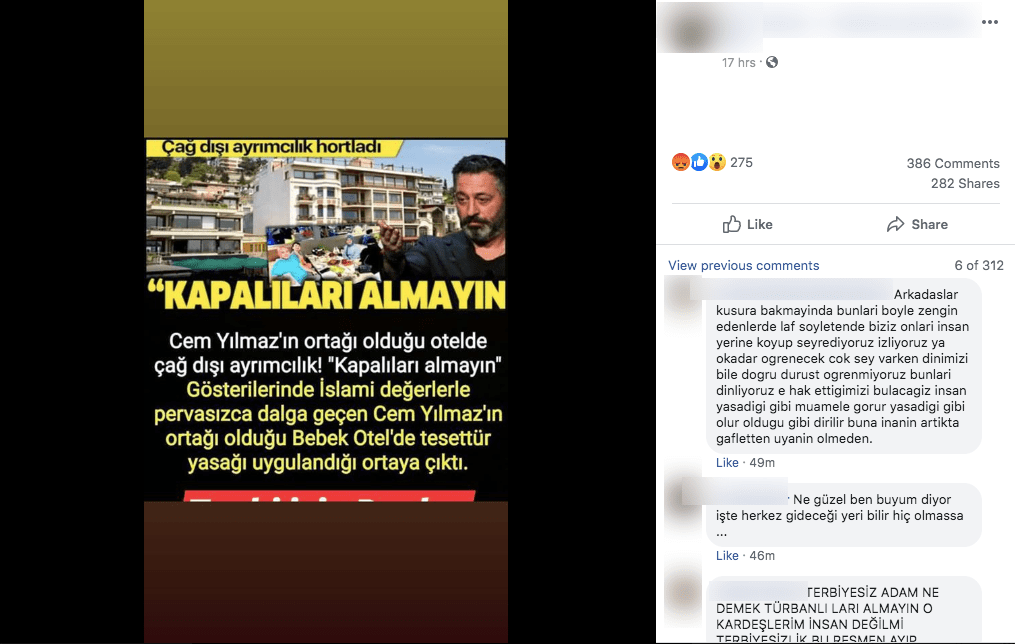Click the 17 hrs post timestamp
This screenshot has width=1015, height=644.
point(739,62)
